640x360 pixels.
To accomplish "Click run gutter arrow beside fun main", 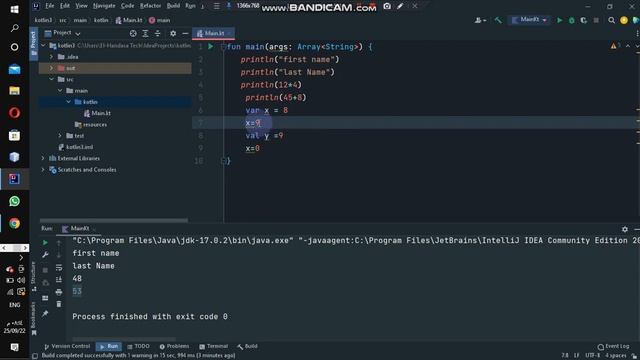I will [211, 47].
